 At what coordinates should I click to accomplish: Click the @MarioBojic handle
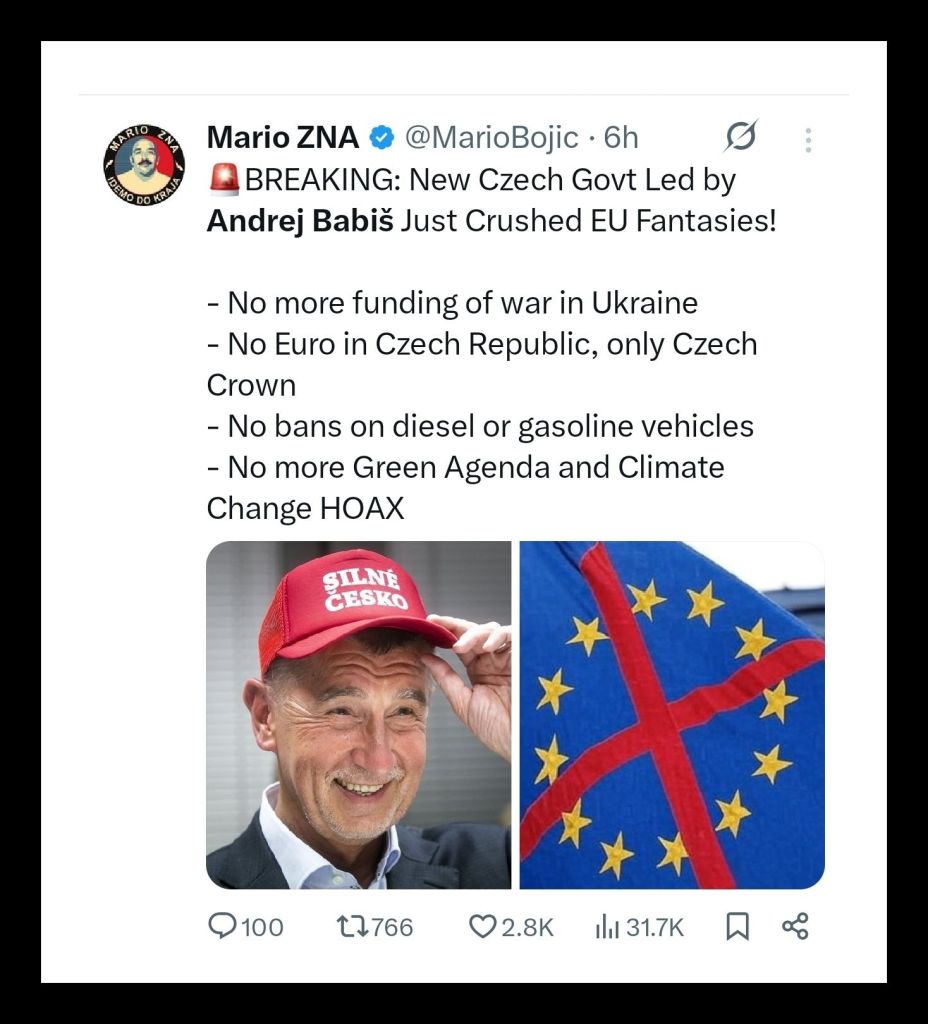tap(489, 137)
